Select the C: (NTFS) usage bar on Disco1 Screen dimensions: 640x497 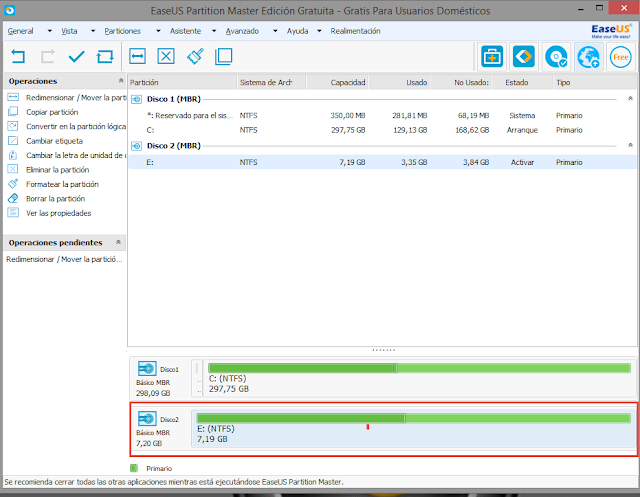tap(420, 368)
